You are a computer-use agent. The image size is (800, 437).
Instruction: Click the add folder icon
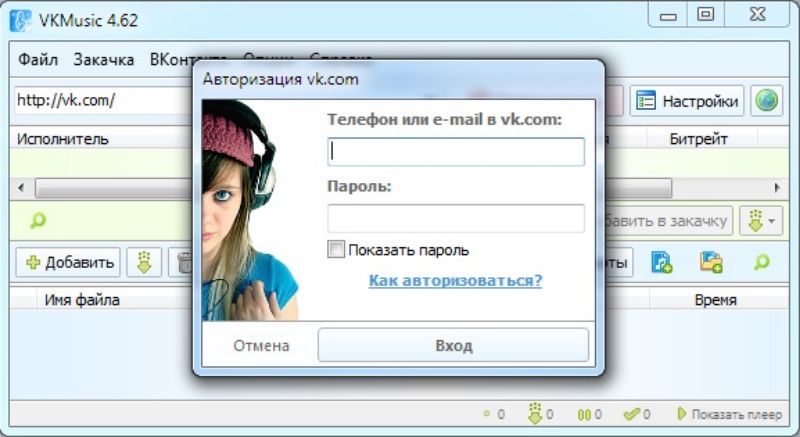[x=711, y=262]
